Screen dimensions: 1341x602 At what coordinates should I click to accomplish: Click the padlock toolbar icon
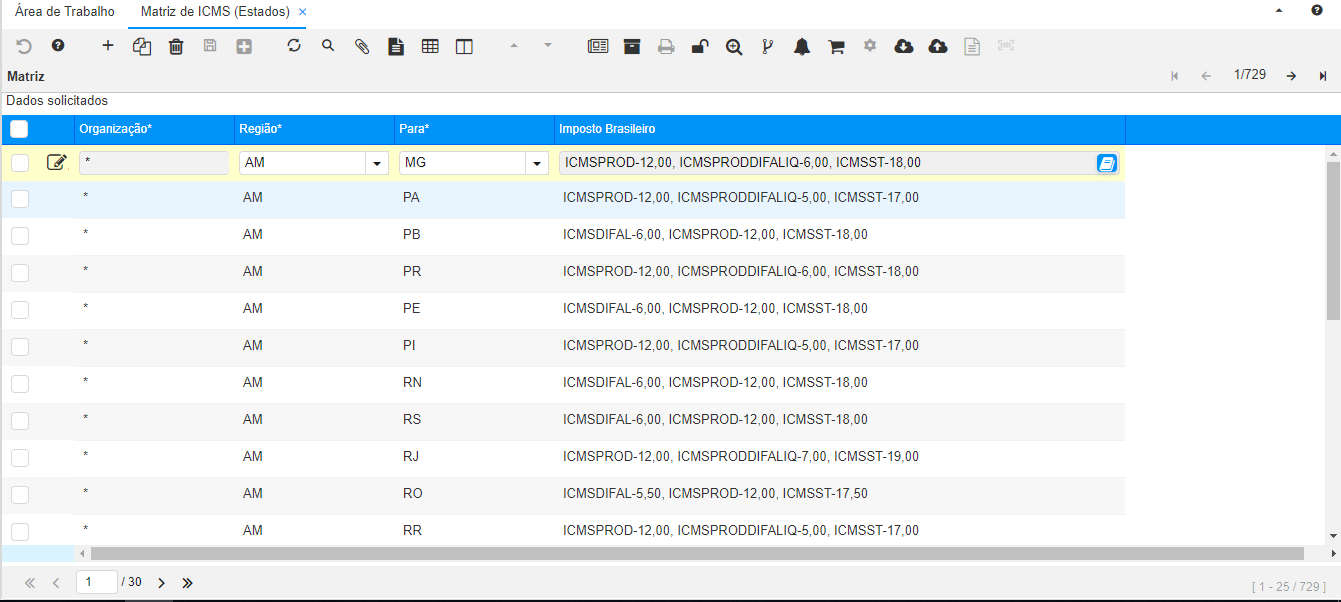click(x=700, y=46)
